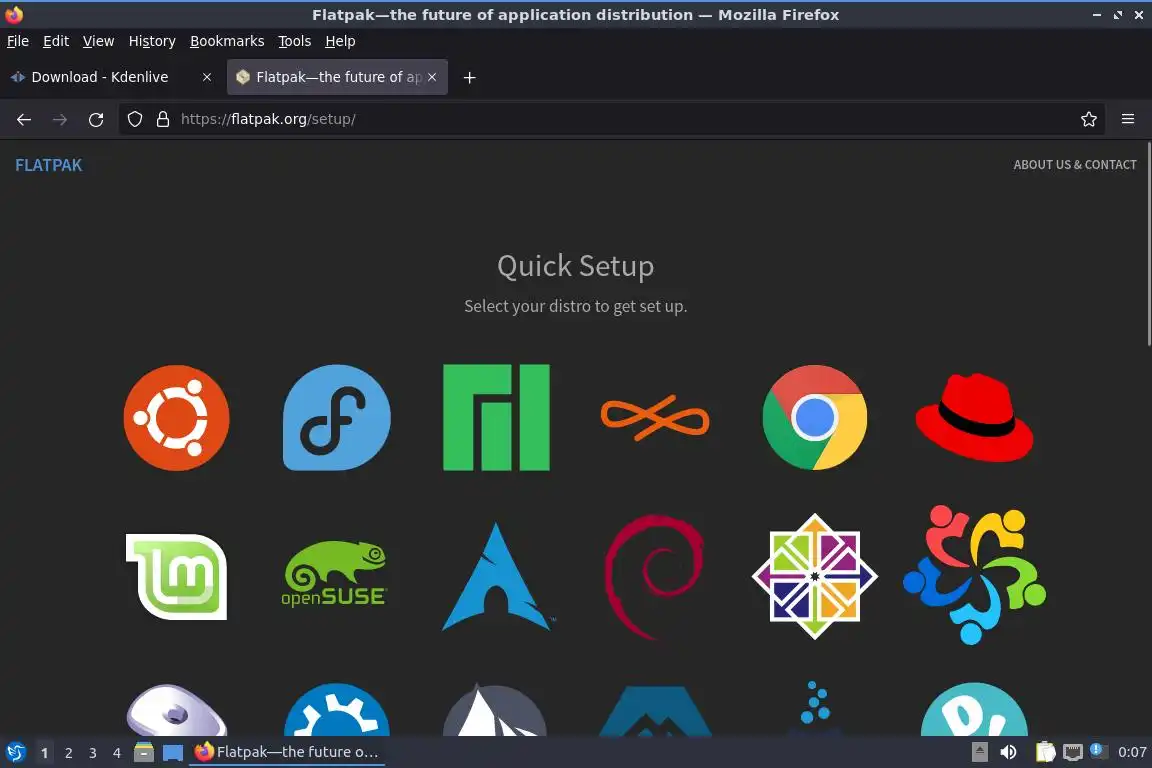Pick the Solus sail logo
The width and height of the screenshot is (1152, 768).
pyautogui.click(x=494, y=710)
